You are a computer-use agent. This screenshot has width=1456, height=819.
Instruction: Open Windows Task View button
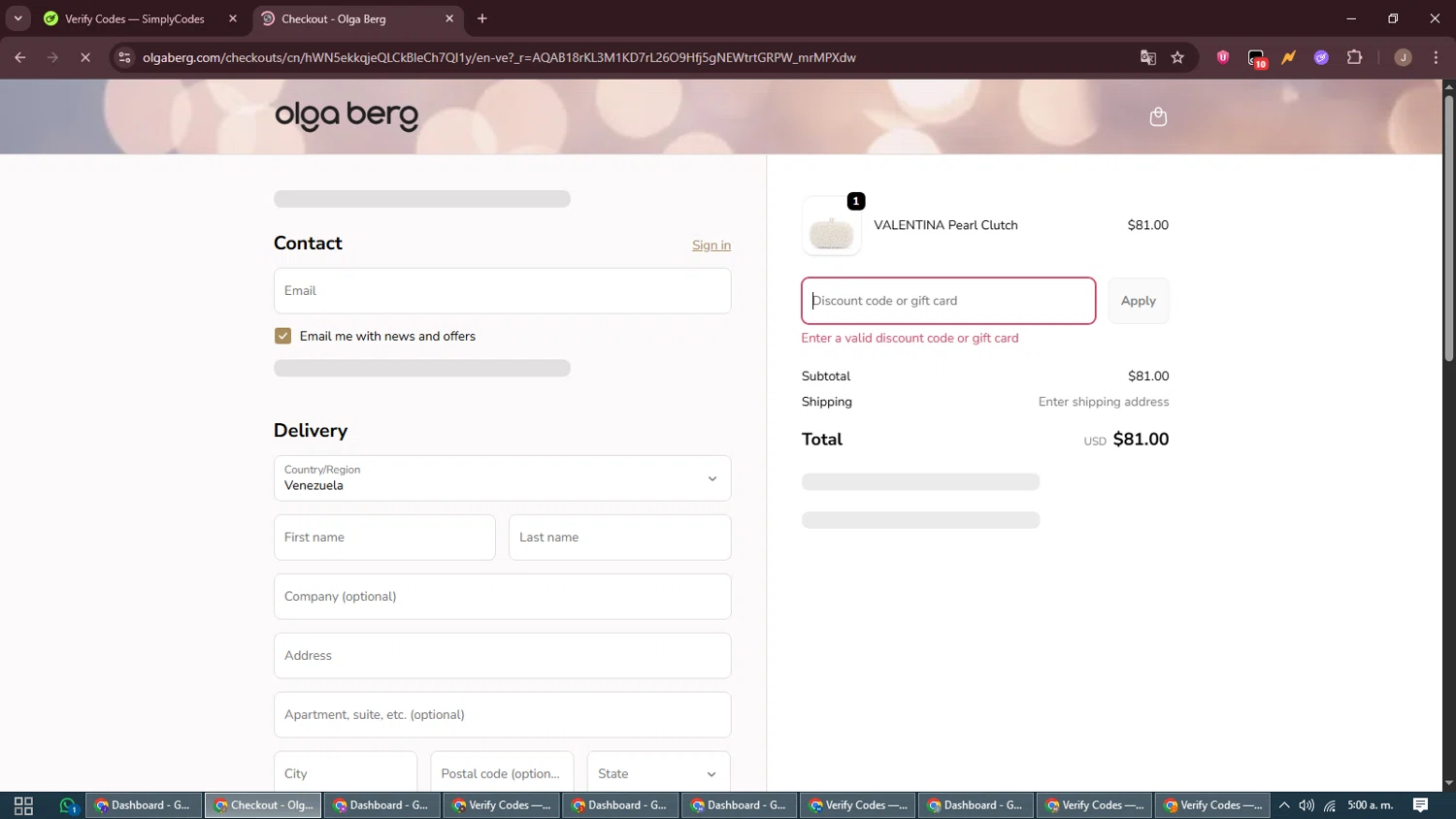pyautogui.click(x=24, y=805)
